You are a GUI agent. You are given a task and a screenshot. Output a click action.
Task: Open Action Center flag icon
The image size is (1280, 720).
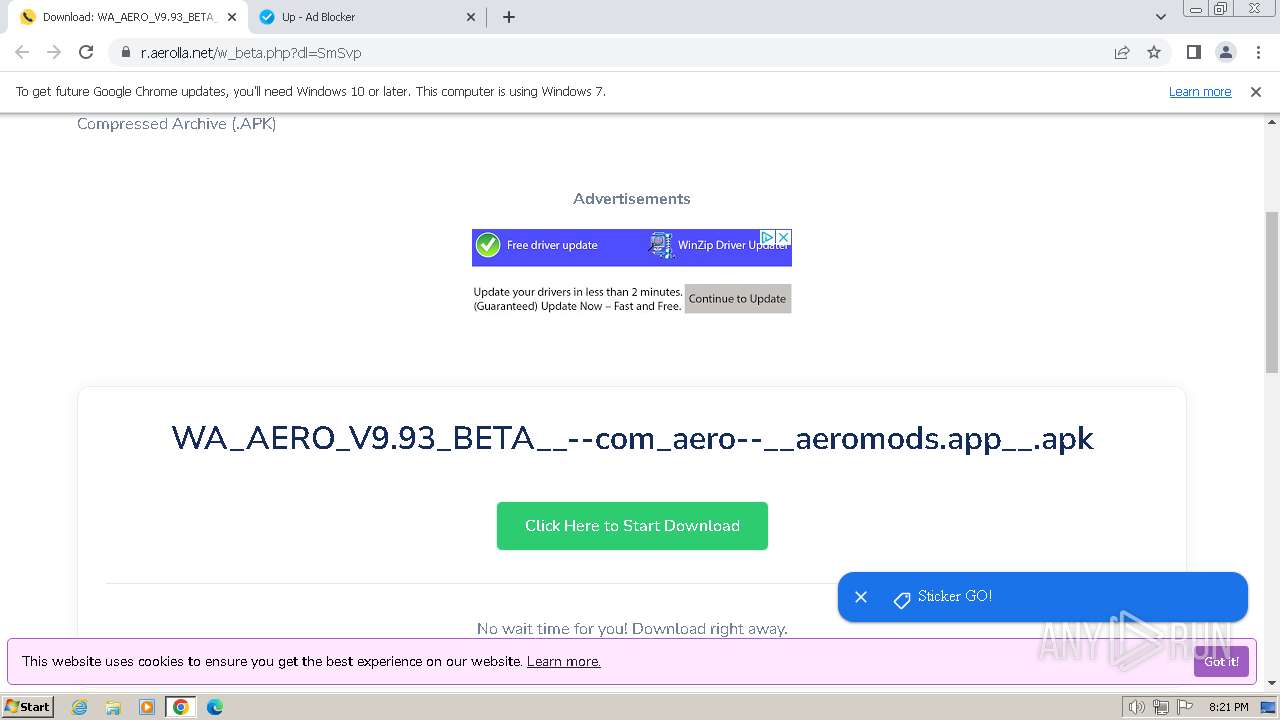tap(1185, 707)
